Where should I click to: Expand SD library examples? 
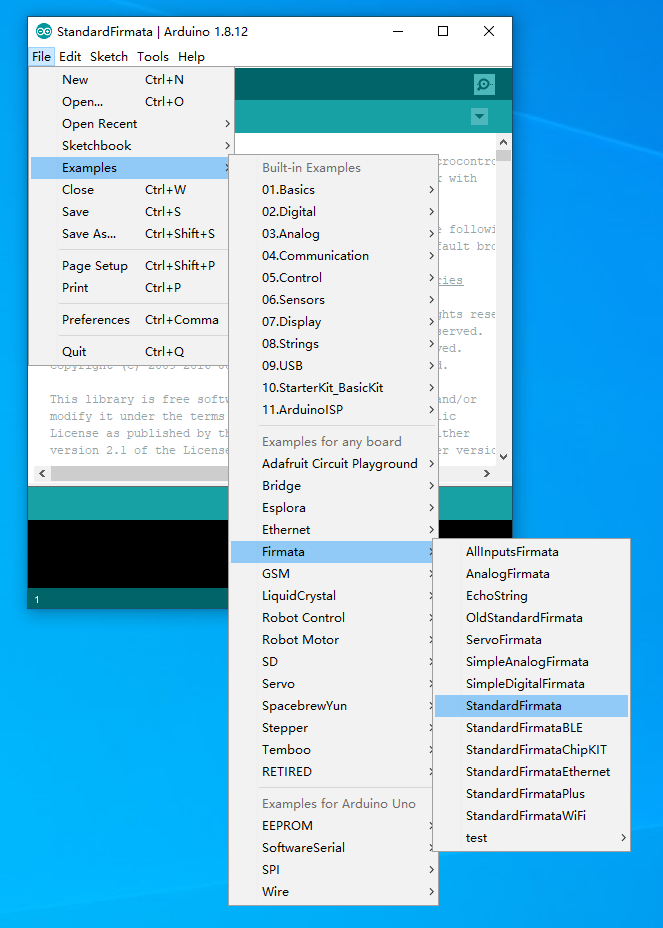(333, 662)
